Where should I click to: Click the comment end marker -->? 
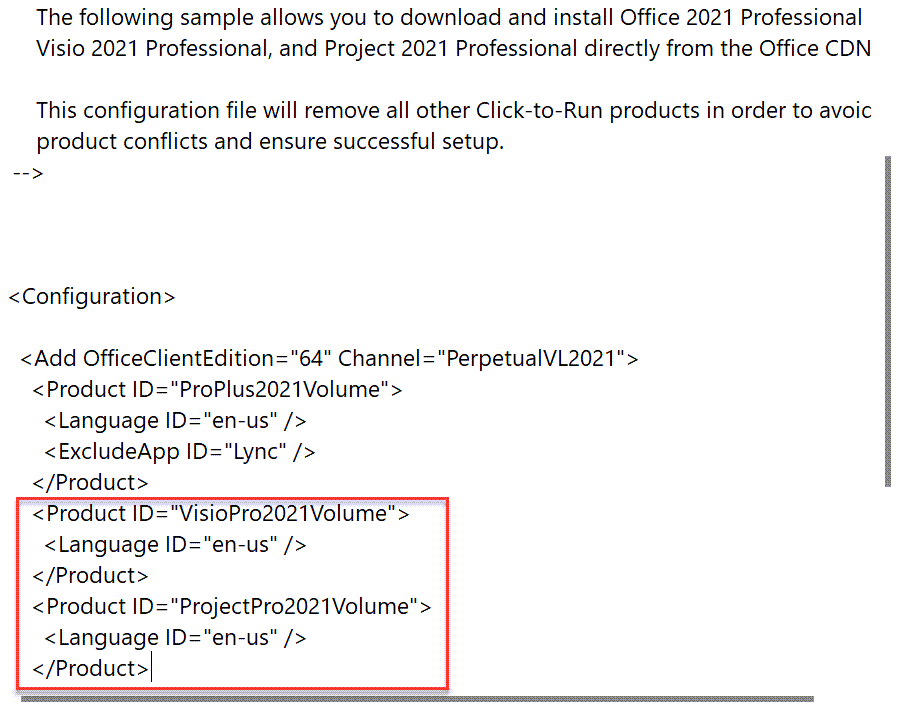28,173
